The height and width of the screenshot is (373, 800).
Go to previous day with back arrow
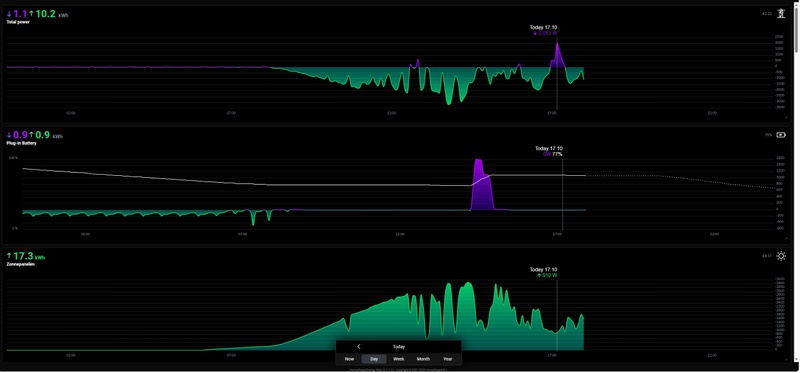[x=359, y=346]
